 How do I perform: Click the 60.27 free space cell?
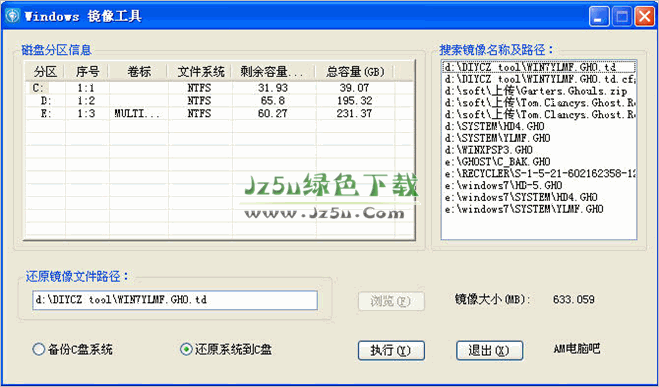coord(273,113)
